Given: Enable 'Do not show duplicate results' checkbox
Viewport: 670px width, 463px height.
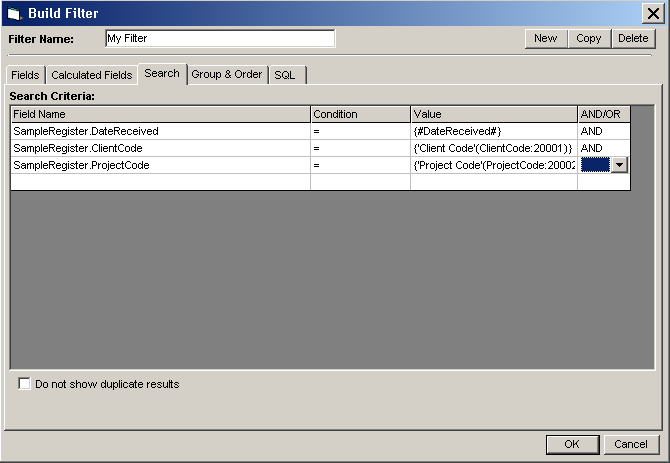Looking at the screenshot, I should 25,384.
